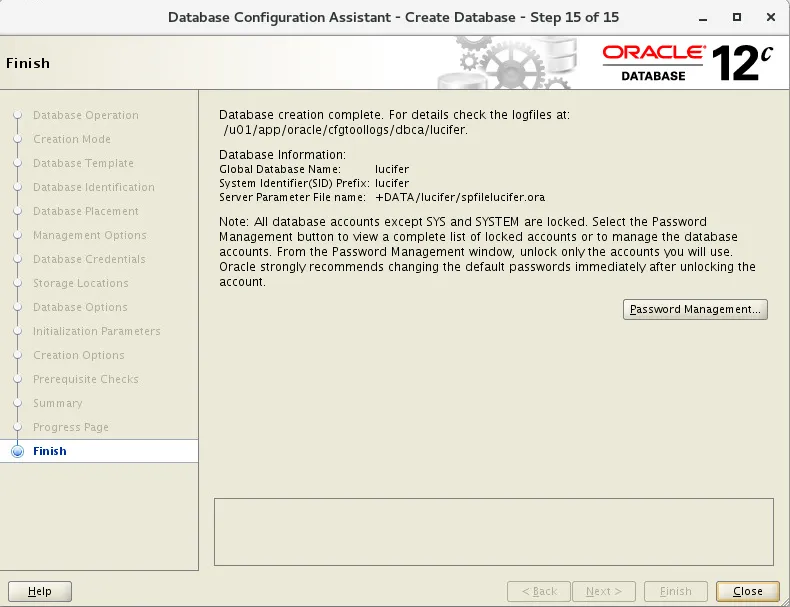
Task: Click the disabled Back button
Action: pyautogui.click(x=539, y=591)
